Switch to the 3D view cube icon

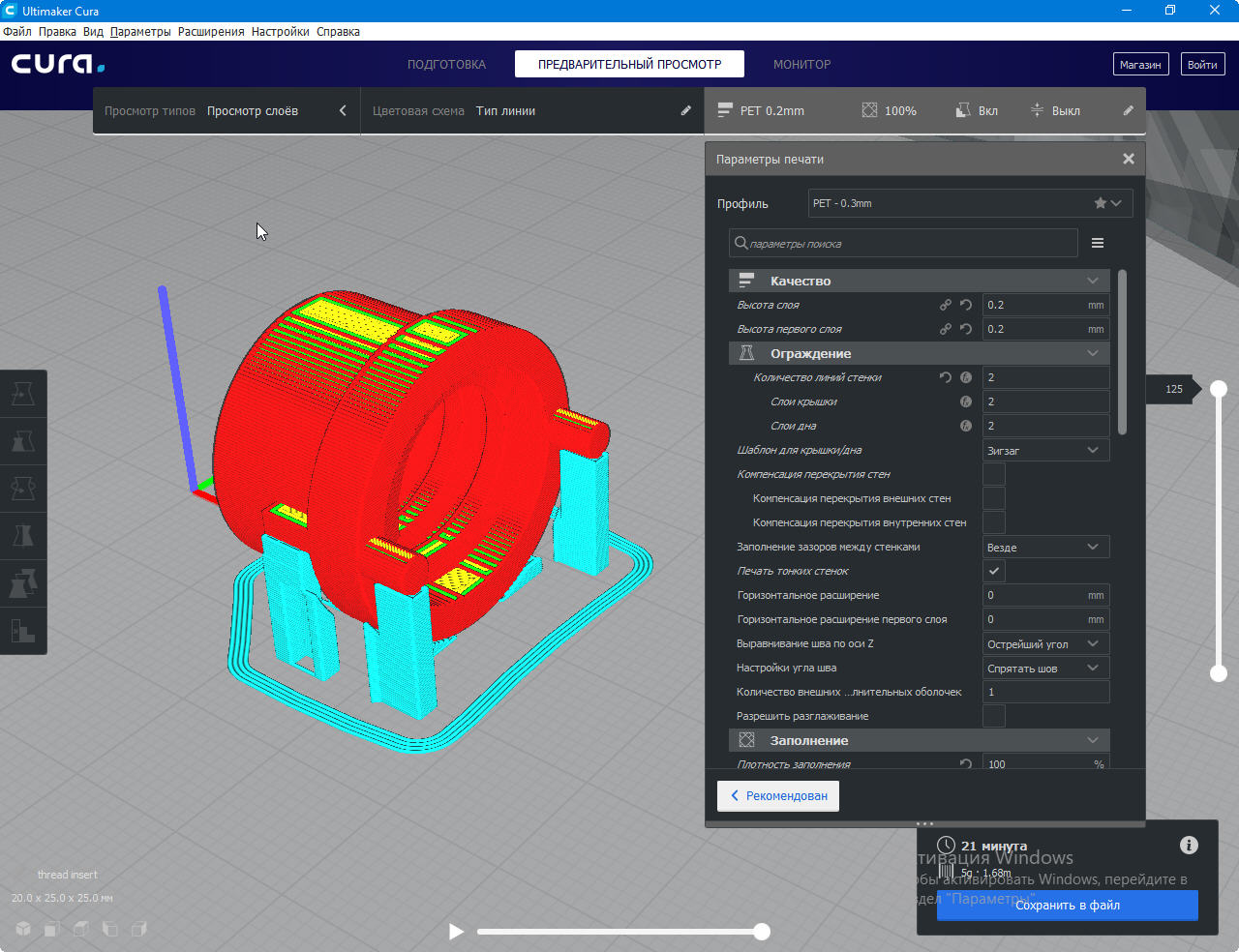coord(23,929)
